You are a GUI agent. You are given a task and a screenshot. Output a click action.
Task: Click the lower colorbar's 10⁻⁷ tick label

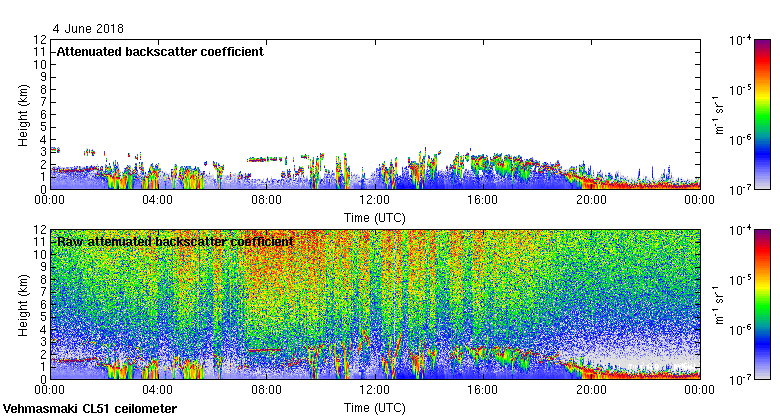[740, 380]
